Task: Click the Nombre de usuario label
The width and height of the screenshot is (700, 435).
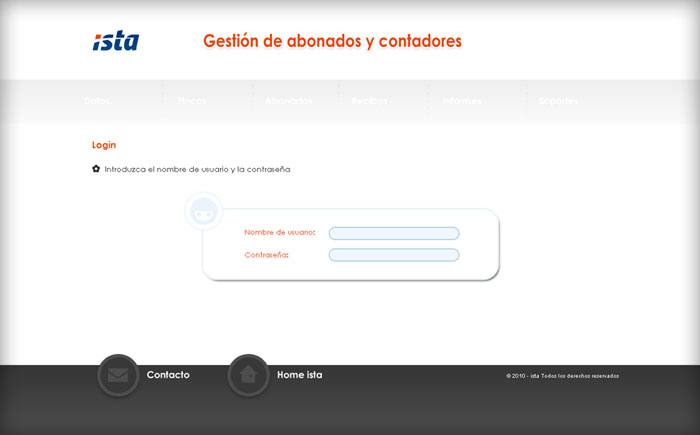Action: (x=279, y=232)
